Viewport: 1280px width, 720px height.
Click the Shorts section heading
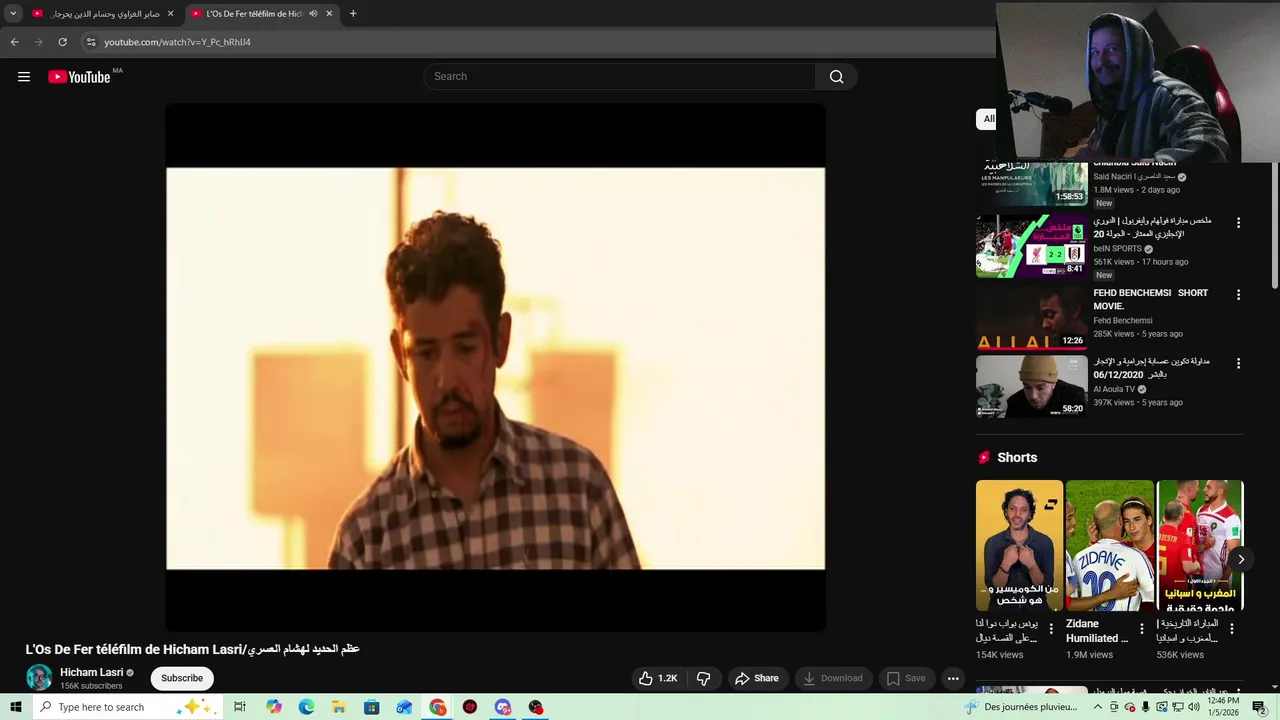pos(1017,457)
